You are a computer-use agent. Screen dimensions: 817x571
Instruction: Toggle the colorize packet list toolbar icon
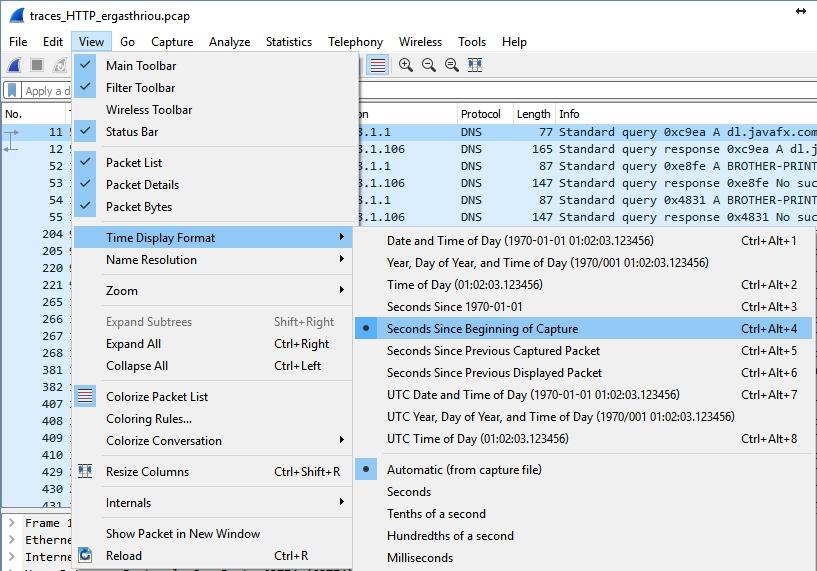coord(378,65)
